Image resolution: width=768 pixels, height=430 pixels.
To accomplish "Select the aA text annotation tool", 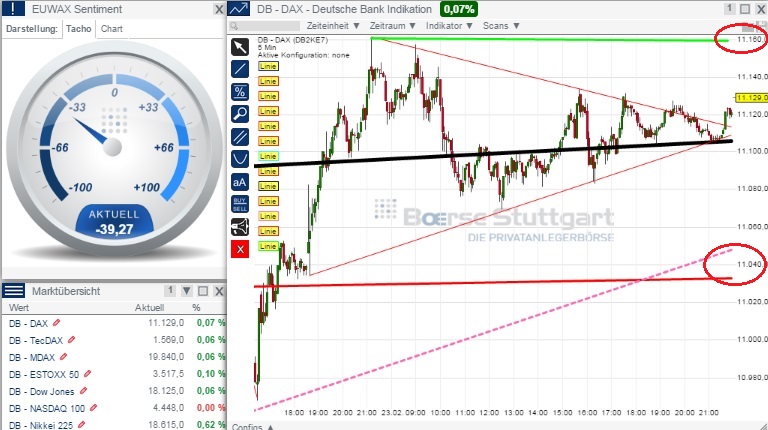I will [240, 182].
